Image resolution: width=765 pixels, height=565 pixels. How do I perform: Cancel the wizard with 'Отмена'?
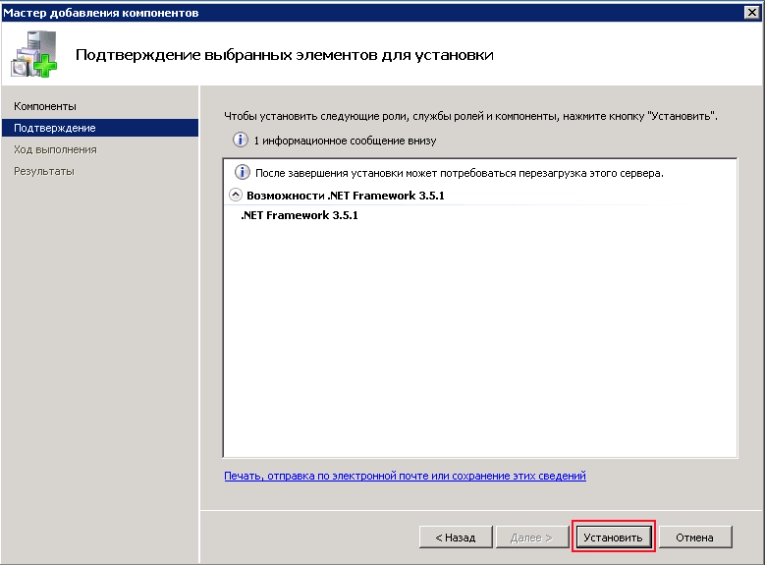tap(695, 537)
